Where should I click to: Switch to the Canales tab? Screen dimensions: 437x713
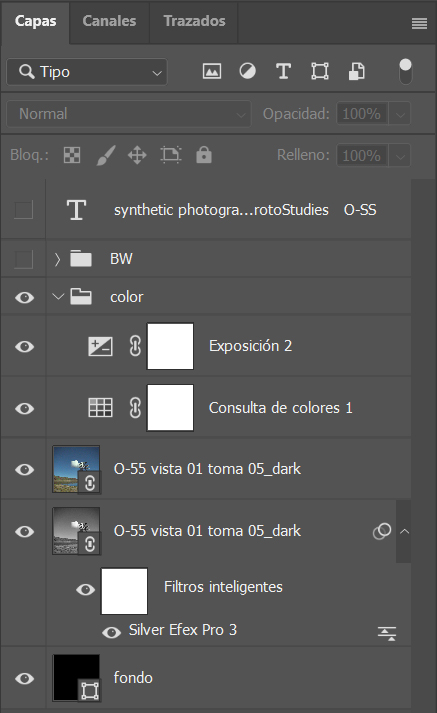[x=109, y=21]
